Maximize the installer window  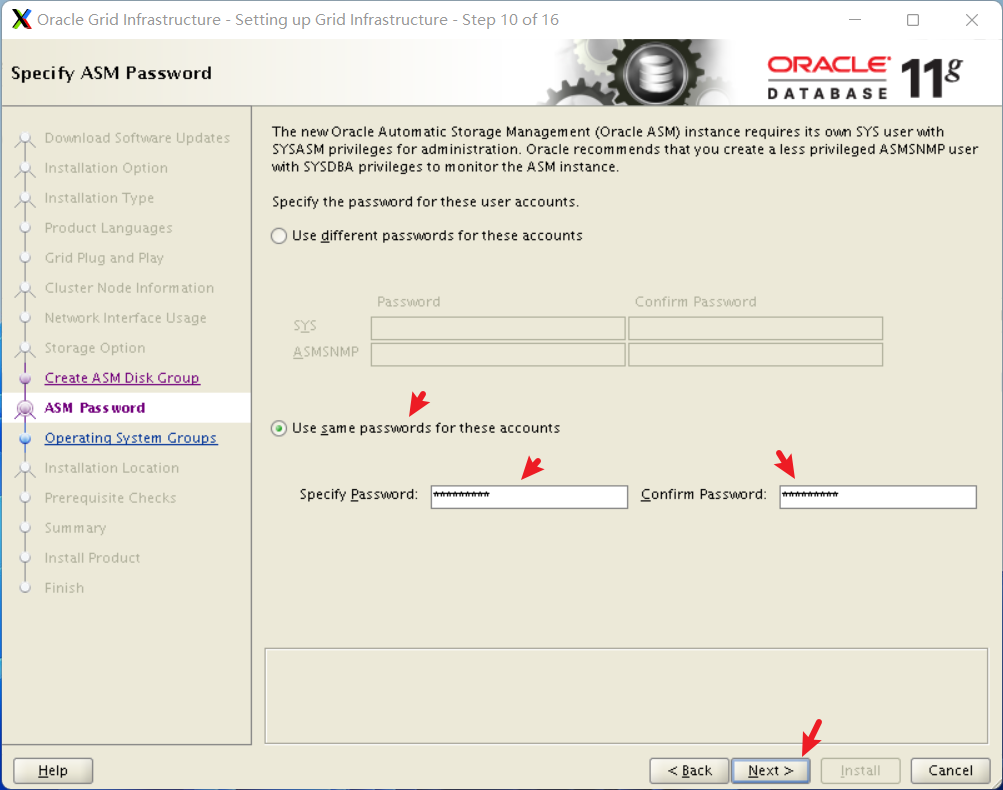(x=913, y=20)
